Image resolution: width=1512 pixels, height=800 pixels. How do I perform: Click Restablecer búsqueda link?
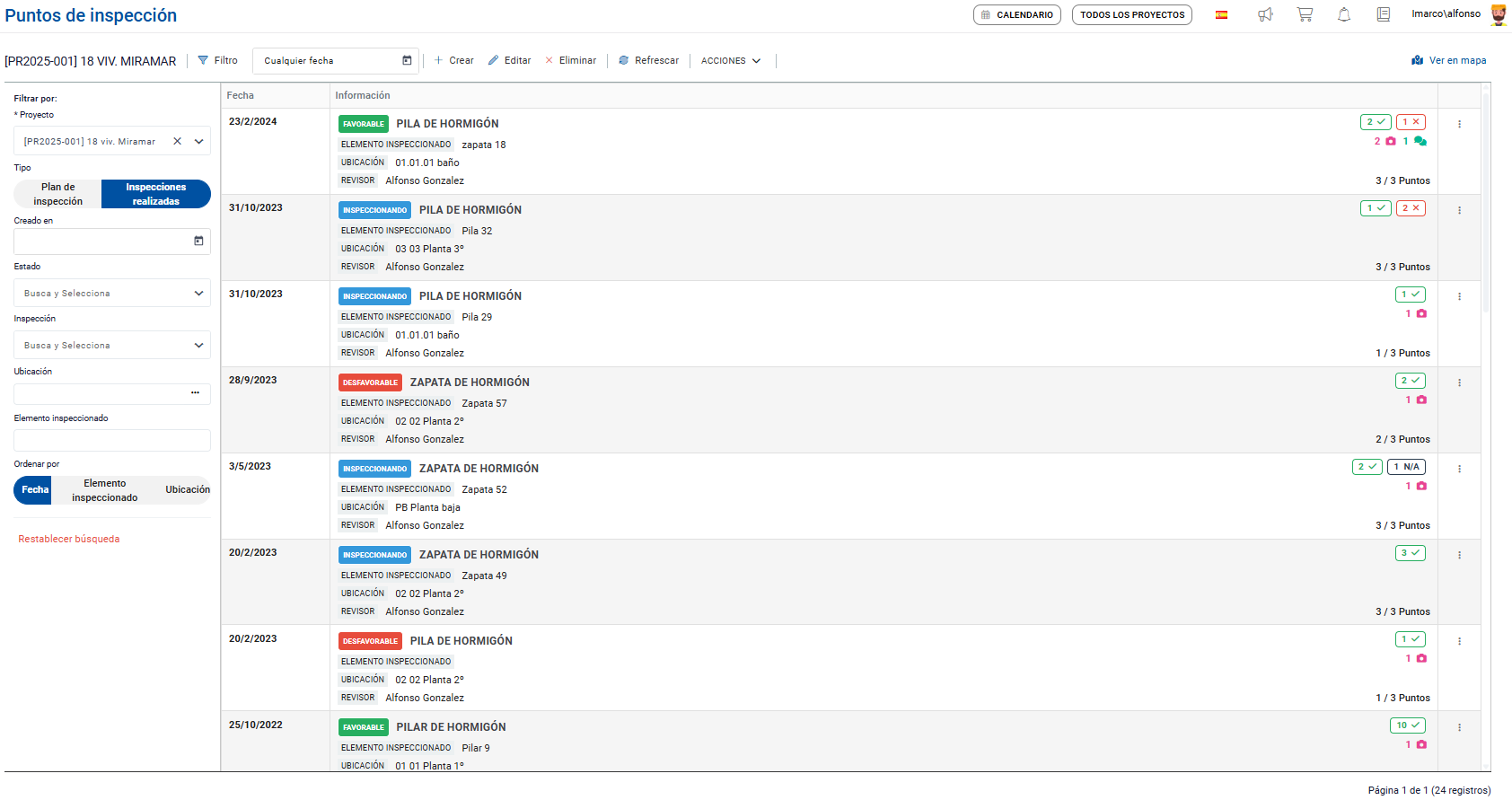69,540
